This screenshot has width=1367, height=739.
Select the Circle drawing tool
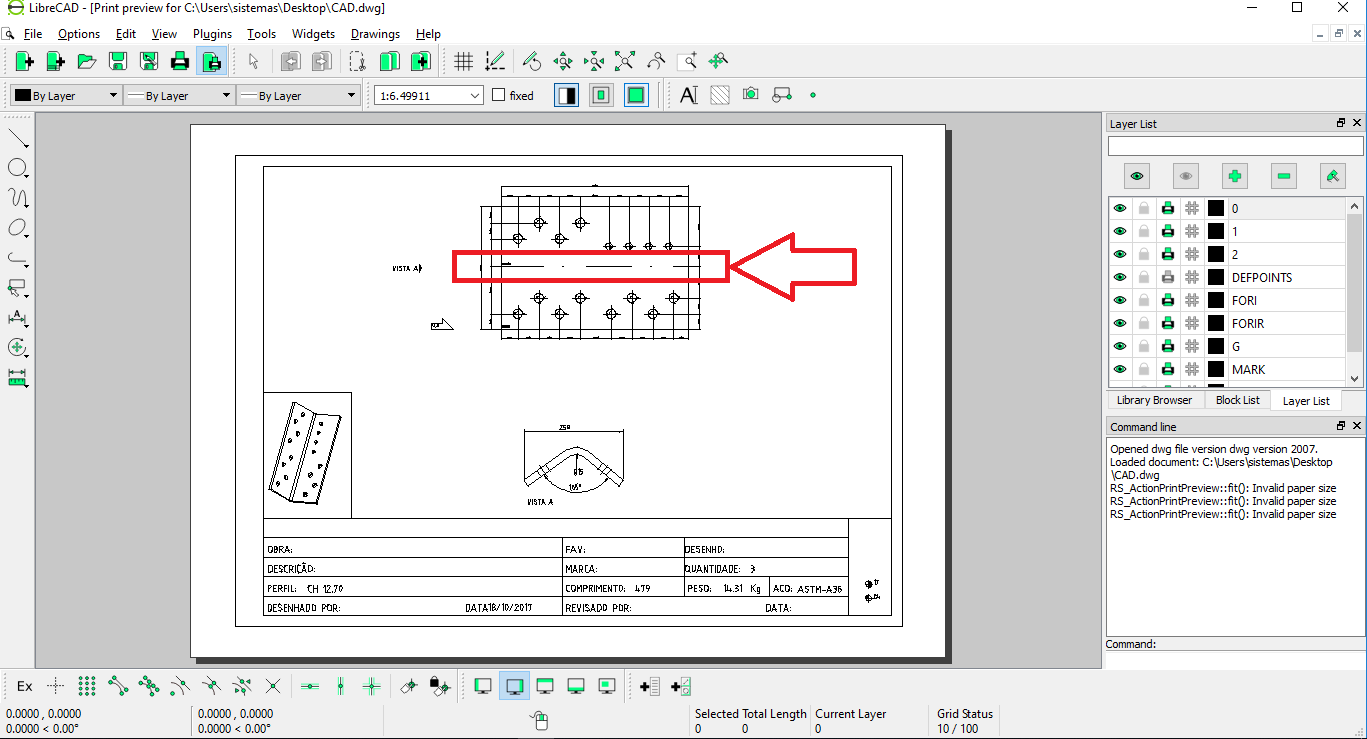click(18, 168)
